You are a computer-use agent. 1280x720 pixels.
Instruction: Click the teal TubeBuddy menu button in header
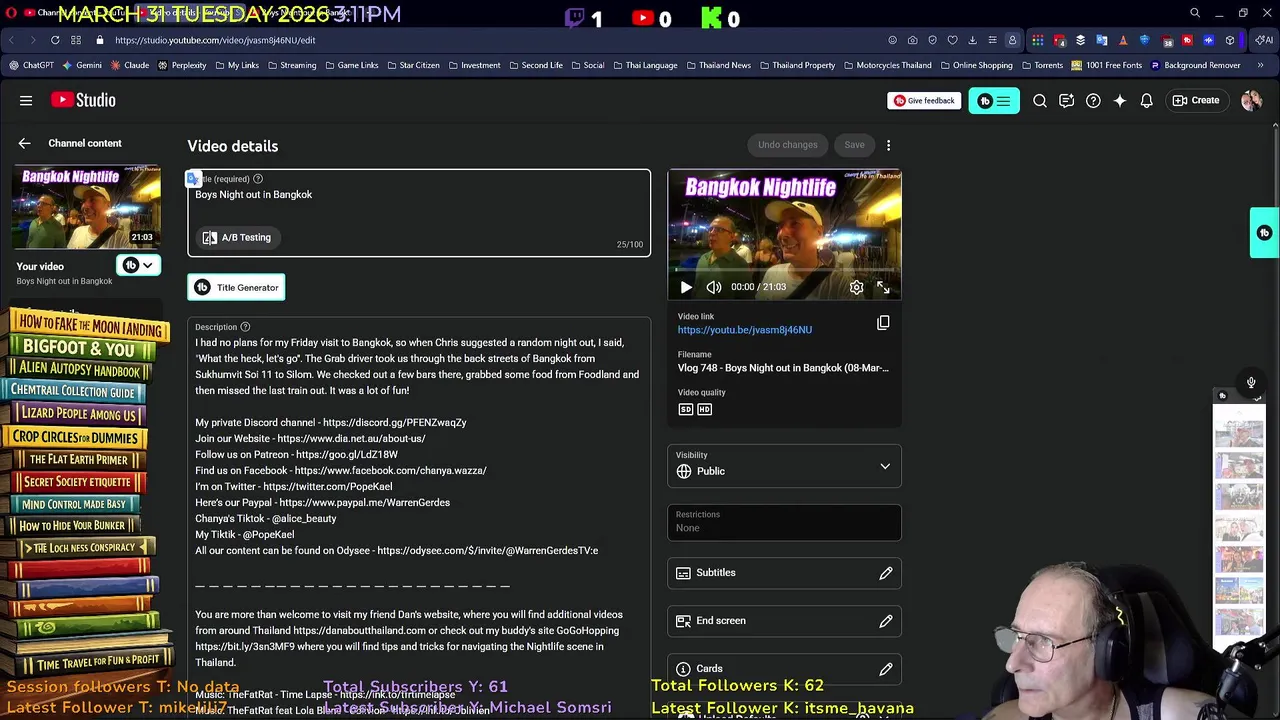(x=994, y=101)
